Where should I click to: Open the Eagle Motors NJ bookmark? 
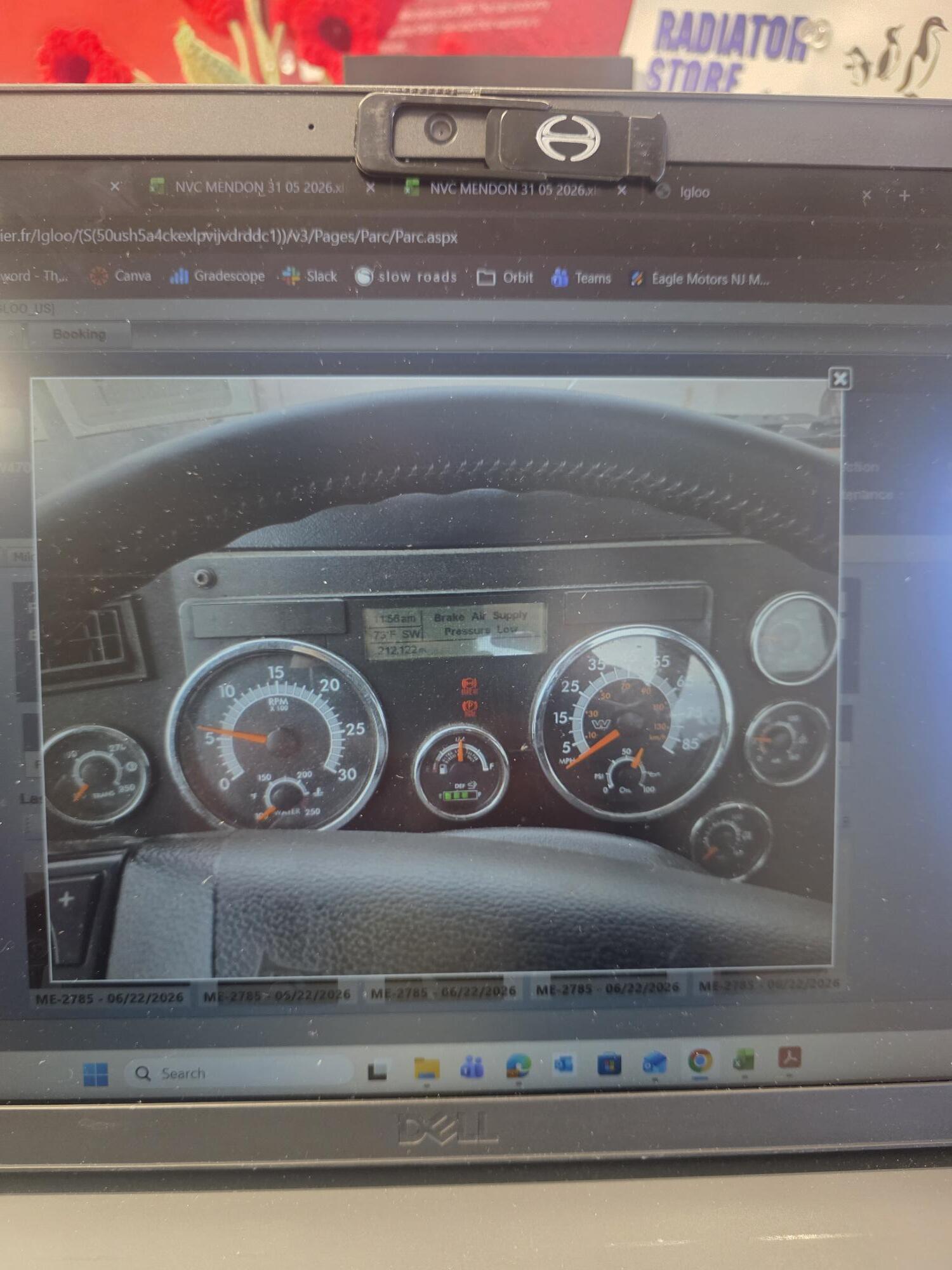click(699, 279)
